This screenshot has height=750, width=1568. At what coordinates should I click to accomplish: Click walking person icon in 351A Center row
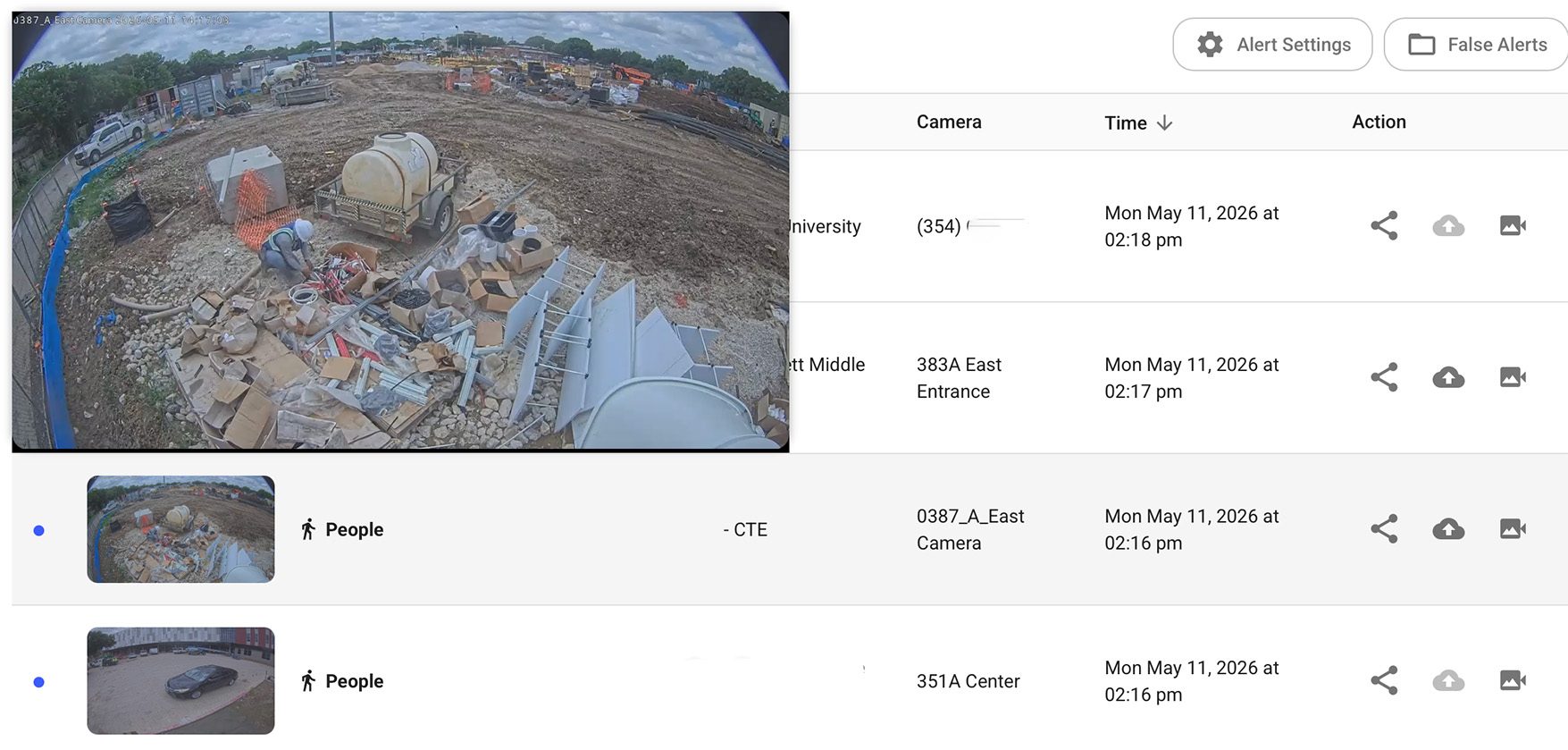308,681
